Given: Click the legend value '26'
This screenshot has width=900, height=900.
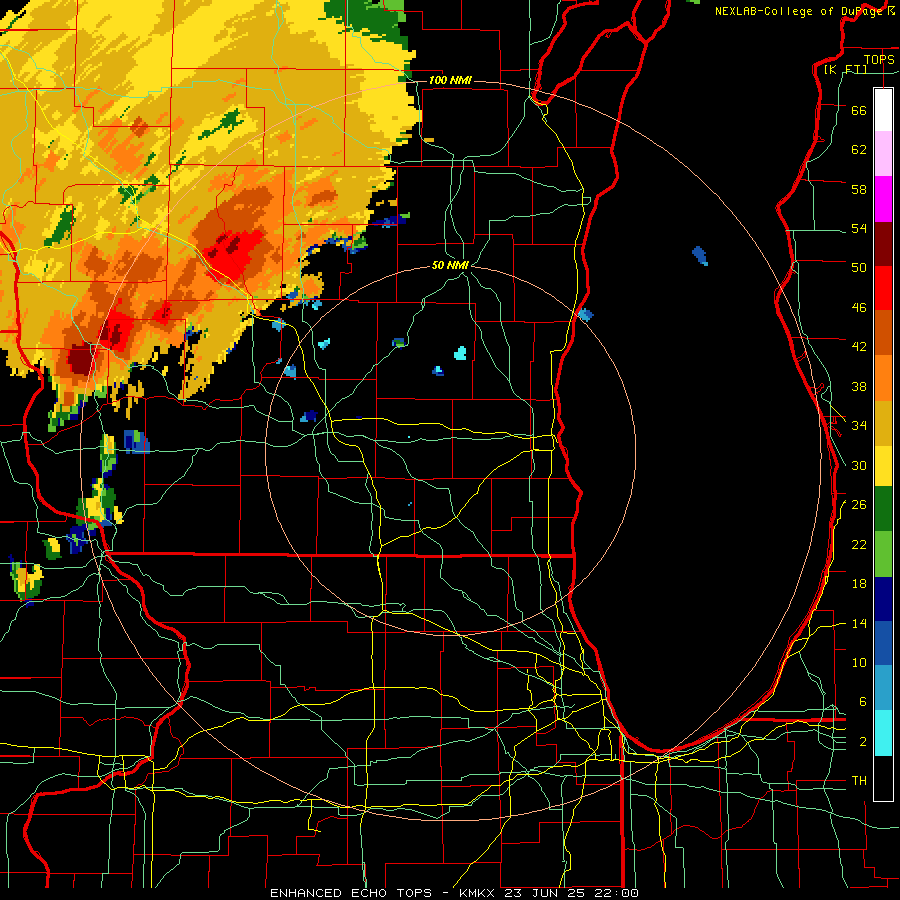Looking at the screenshot, I should point(859,505).
